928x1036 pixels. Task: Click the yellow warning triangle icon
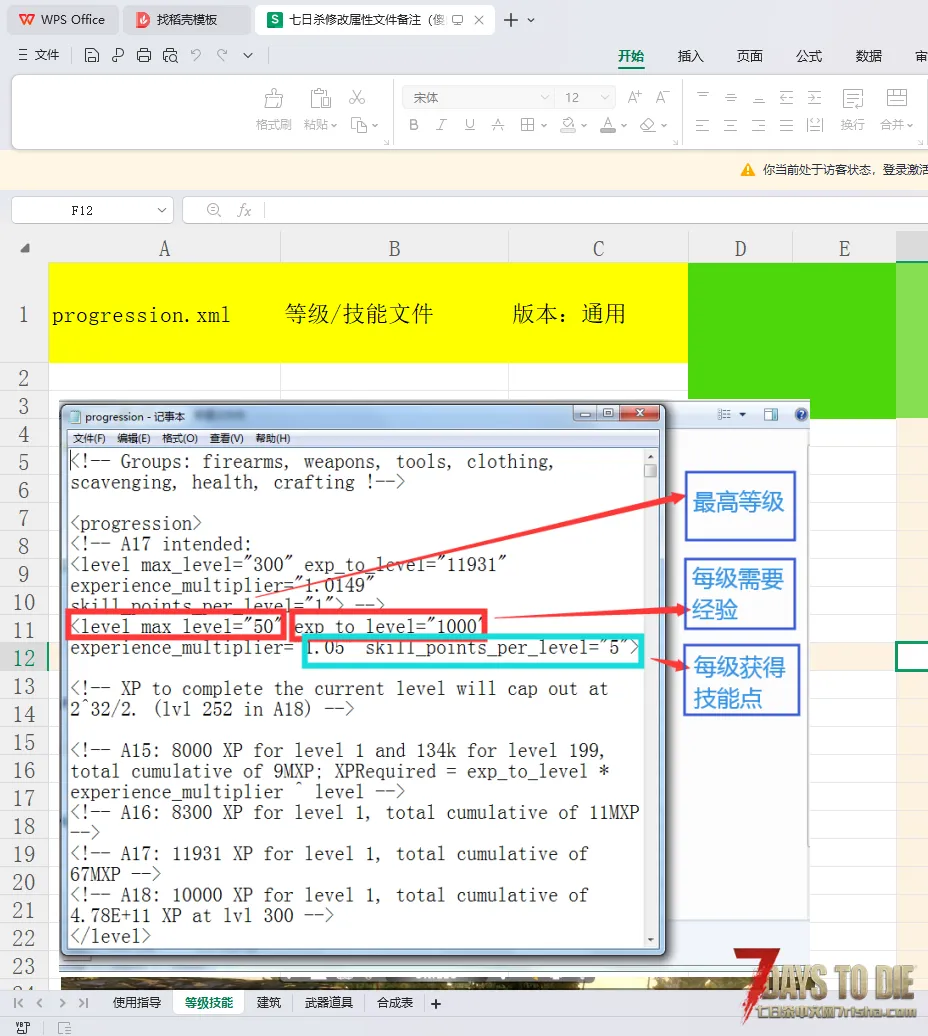[748, 170]
